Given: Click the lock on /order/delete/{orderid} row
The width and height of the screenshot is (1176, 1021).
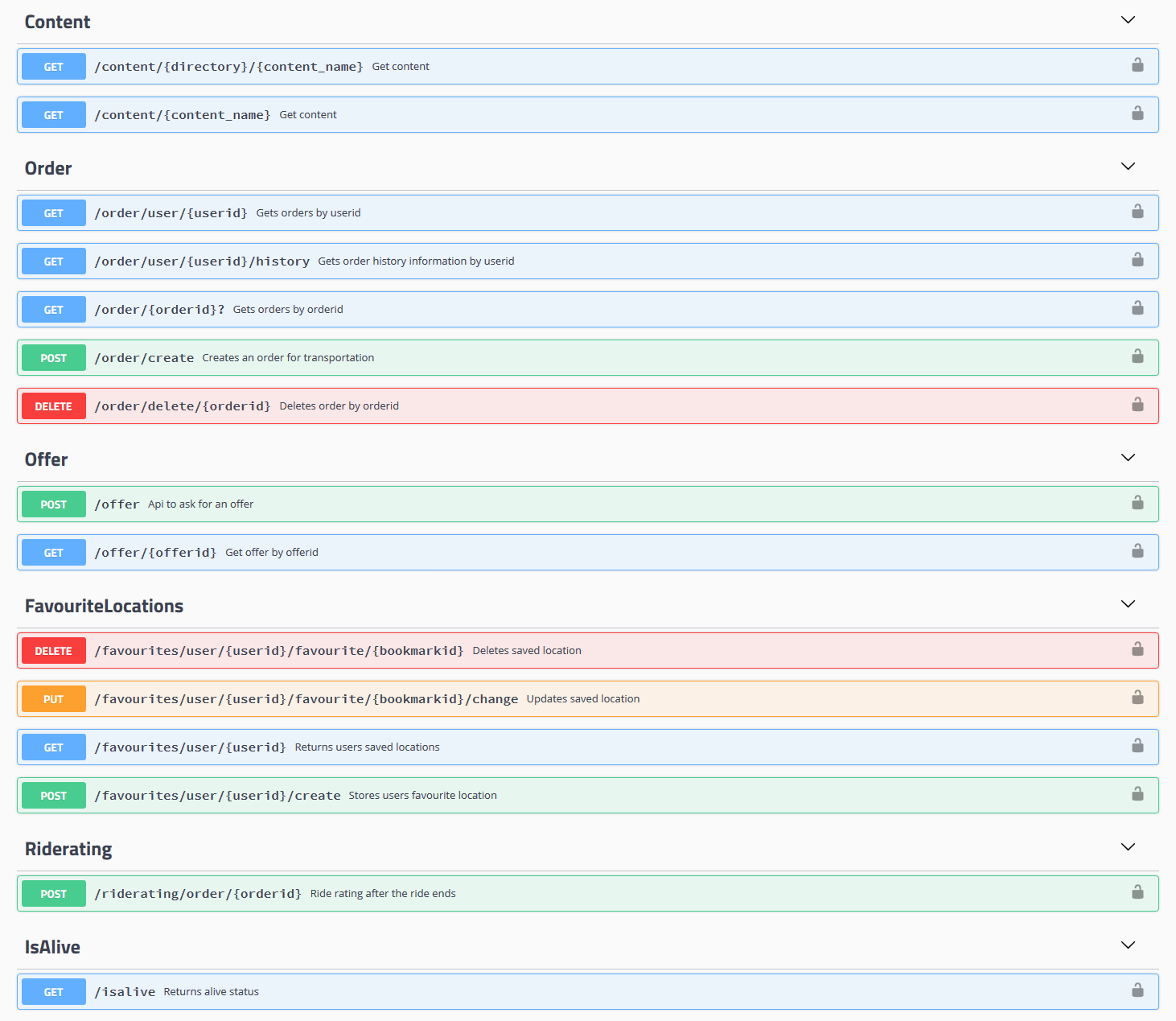Looking at the screenshot, I should click(1137, 405).
